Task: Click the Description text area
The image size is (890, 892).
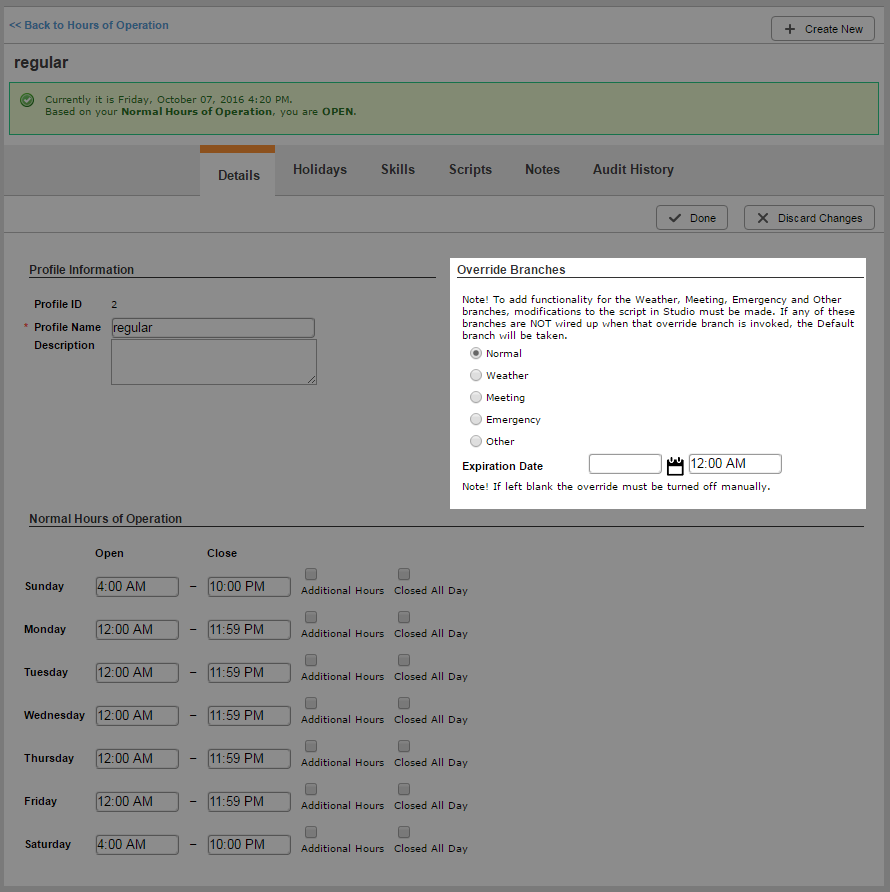Action: pyautogui.click(x=214, y=362)
